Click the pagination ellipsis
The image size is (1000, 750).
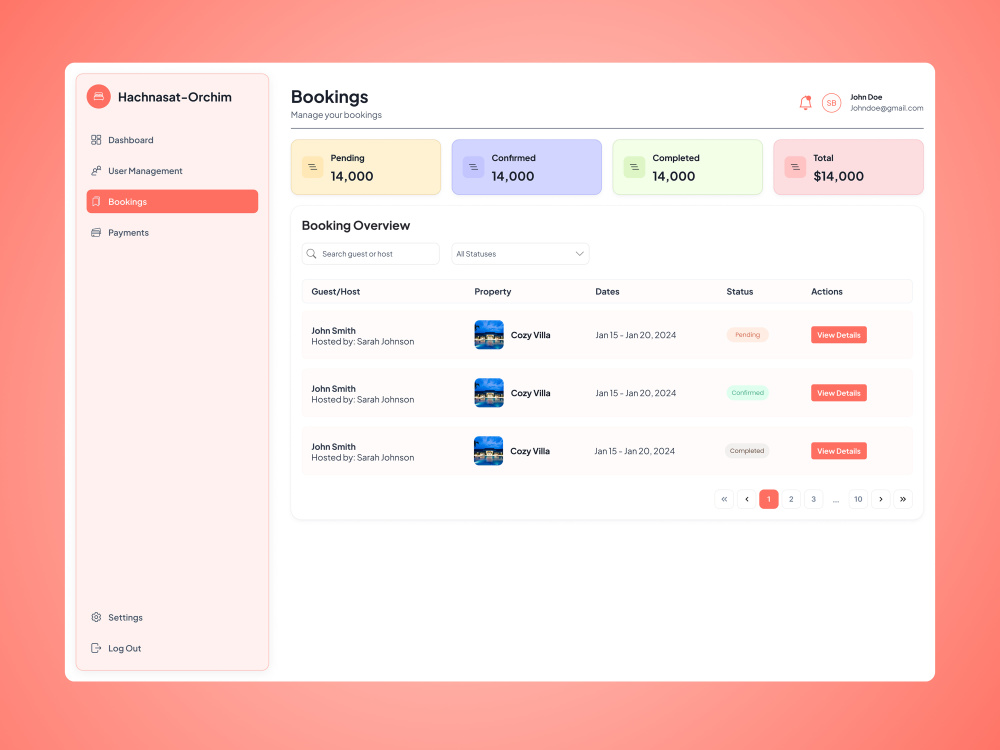[x=835, y=501]
